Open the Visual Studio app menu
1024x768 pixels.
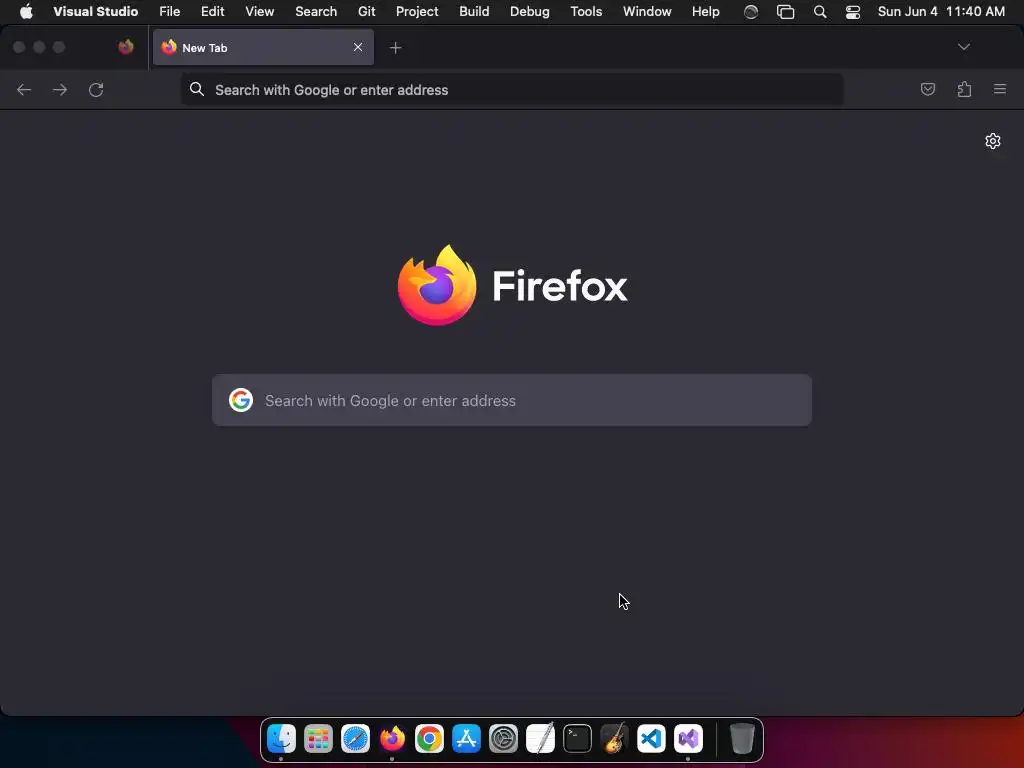pyautogui.click(x=95, y=12)
